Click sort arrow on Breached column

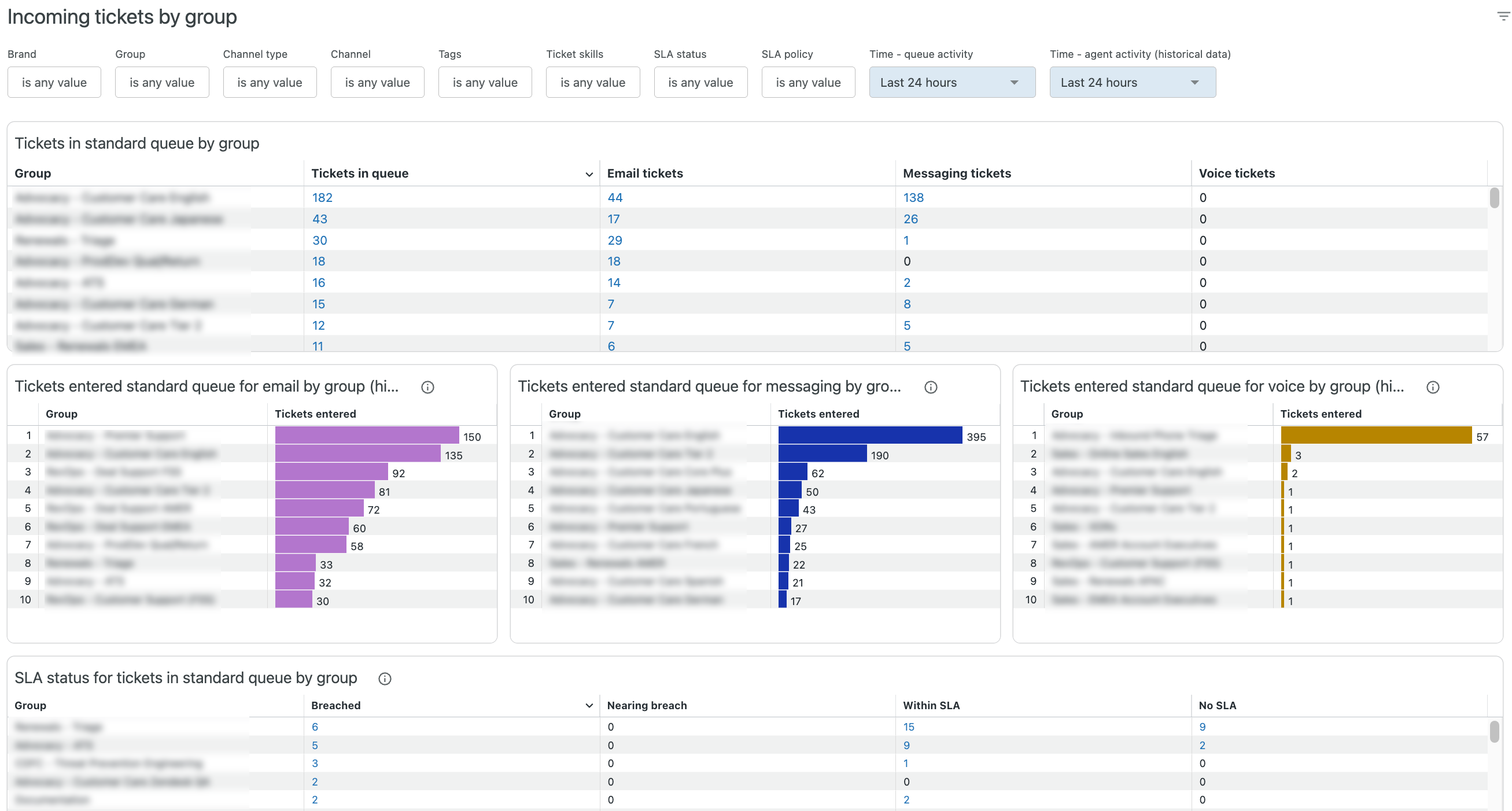(589, 706)
